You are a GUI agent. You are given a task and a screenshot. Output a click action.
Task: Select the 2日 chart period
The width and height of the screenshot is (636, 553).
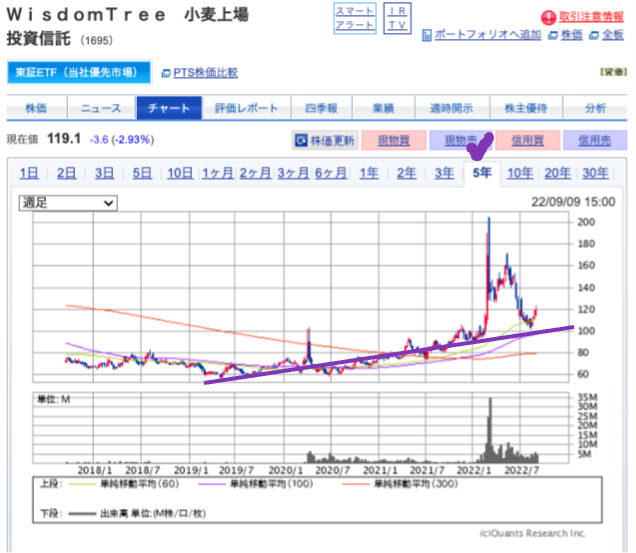tap(67, 174)
